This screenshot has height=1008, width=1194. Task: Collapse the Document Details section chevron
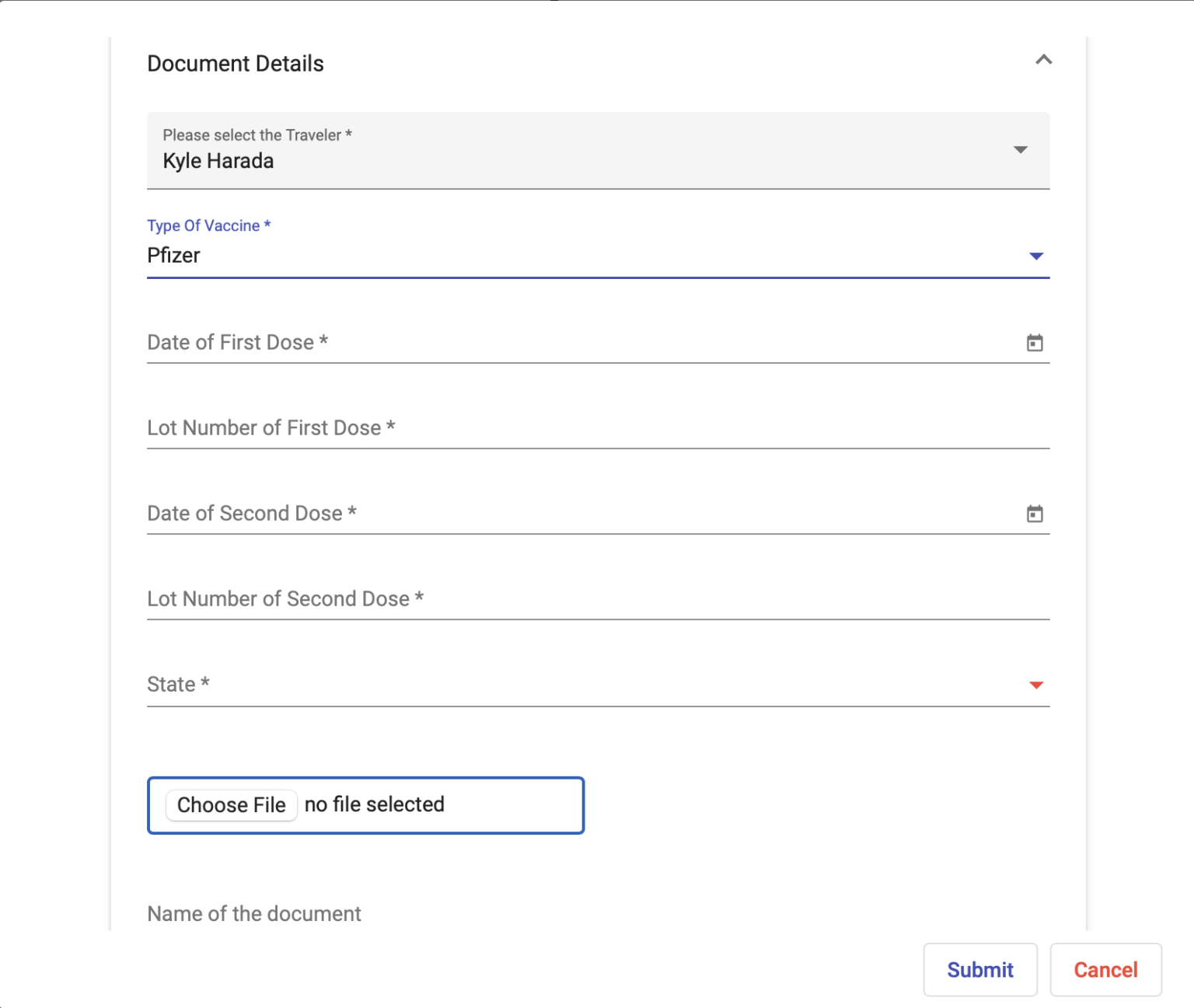coord(1043,60)
